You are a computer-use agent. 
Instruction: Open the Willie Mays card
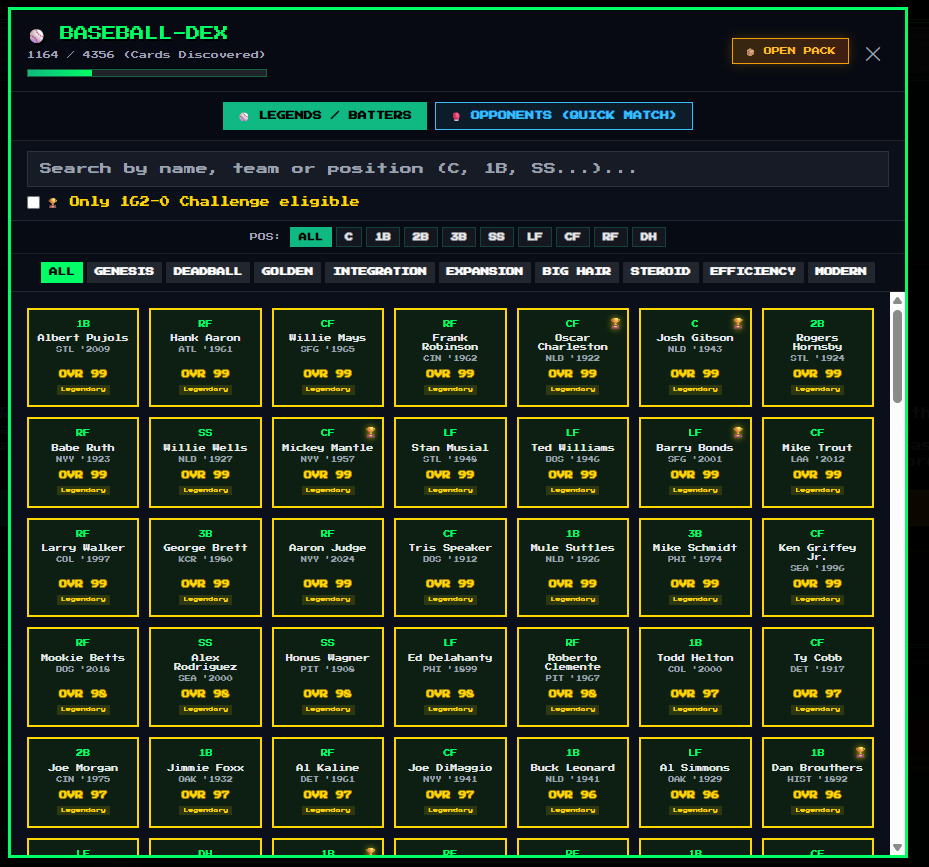pyautogui.click(x=328, y=357)
